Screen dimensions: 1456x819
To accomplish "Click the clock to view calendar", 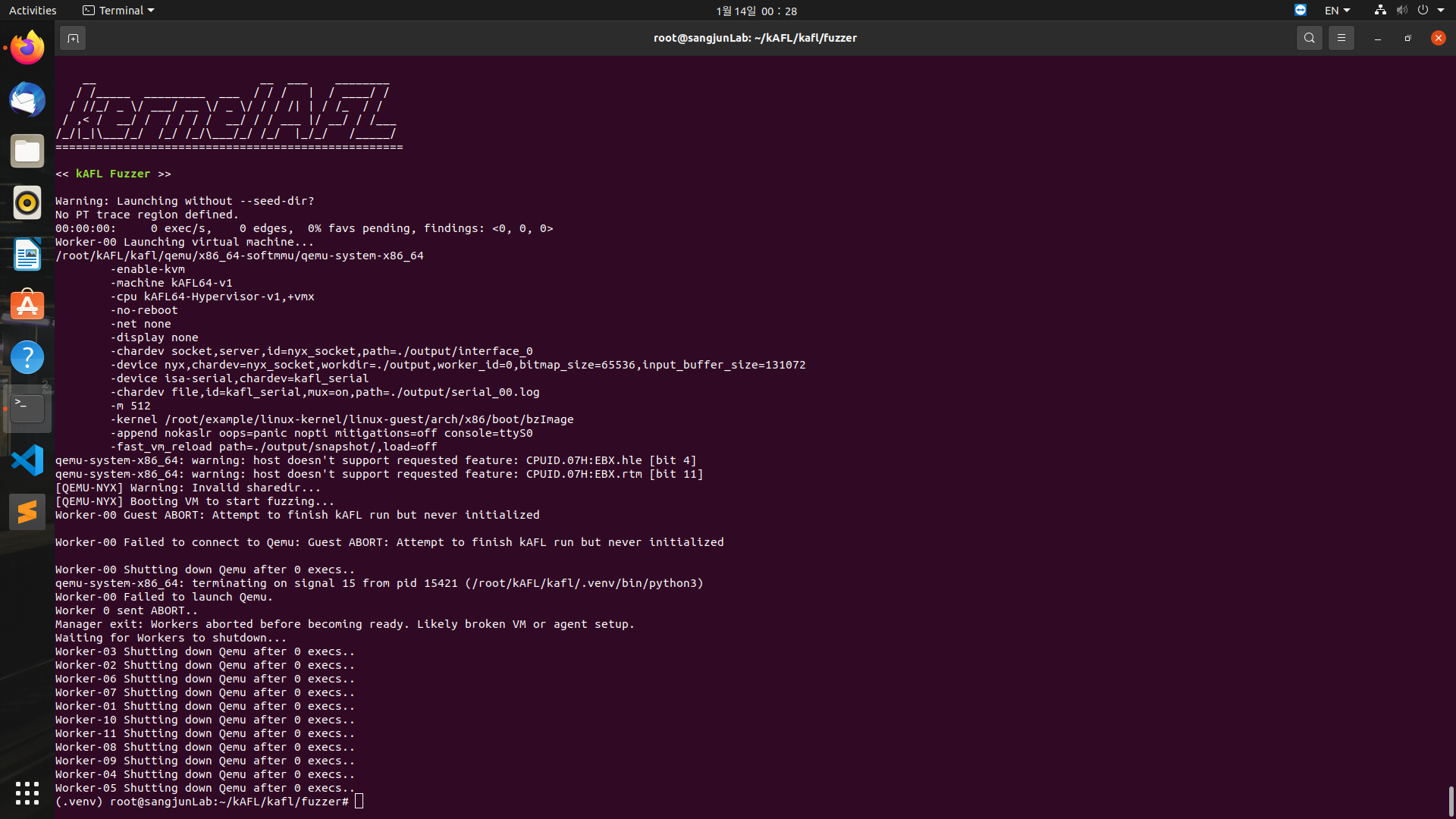I will [756, 11].
